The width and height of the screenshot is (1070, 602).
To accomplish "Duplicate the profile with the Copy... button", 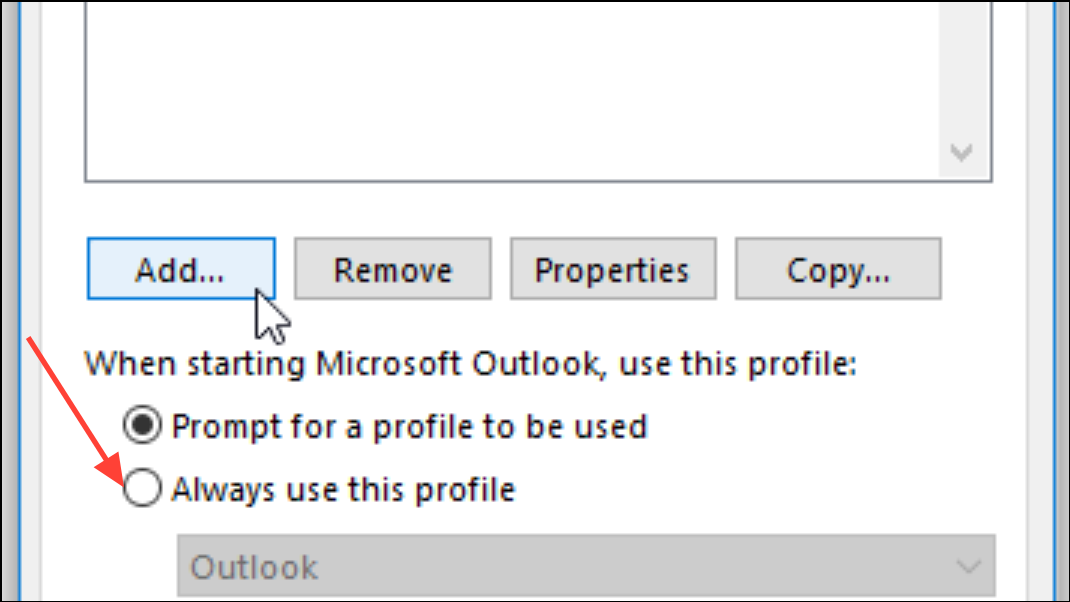I will (838, 269).
